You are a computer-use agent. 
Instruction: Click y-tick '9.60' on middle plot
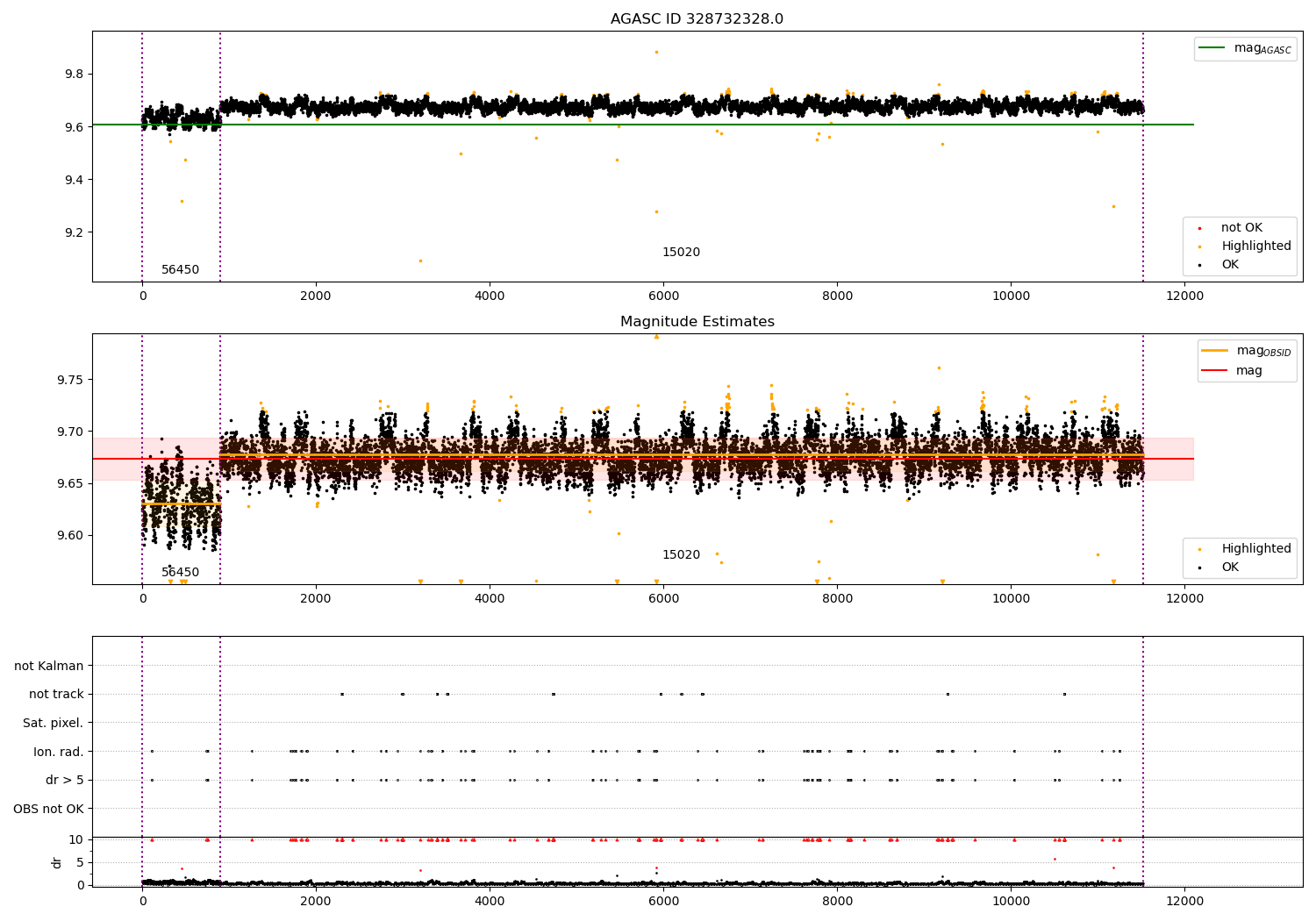[x=70, y=535]
